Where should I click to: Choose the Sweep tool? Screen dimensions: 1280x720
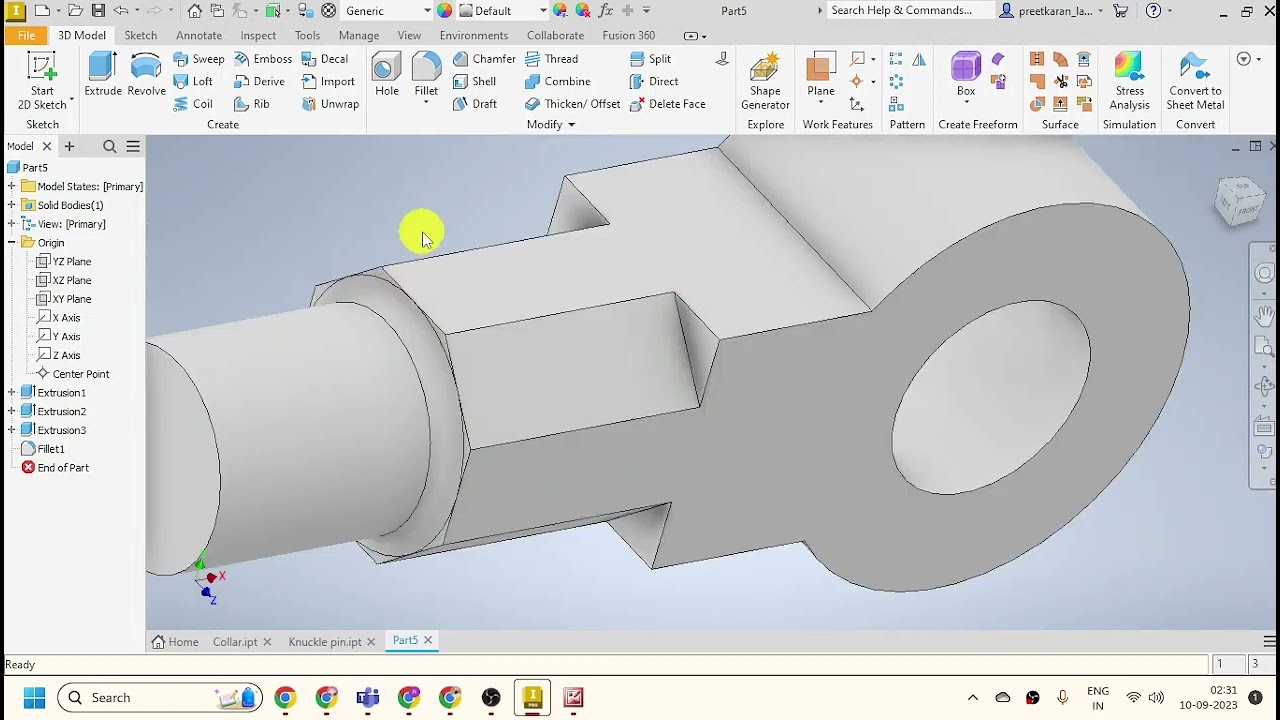click(x=199, y=59)
